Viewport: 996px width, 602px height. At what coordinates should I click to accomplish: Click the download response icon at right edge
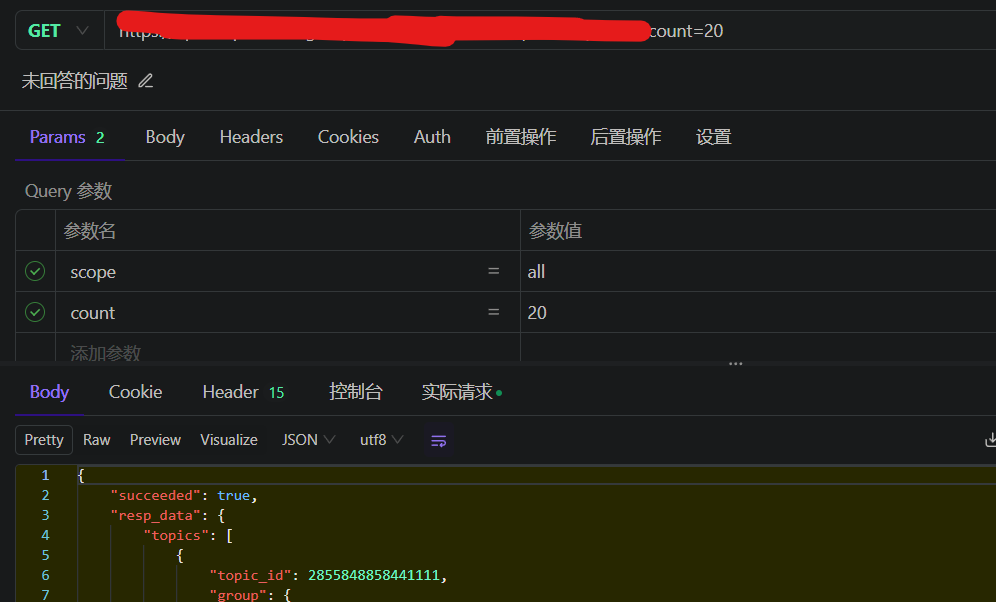coord(990,440)
